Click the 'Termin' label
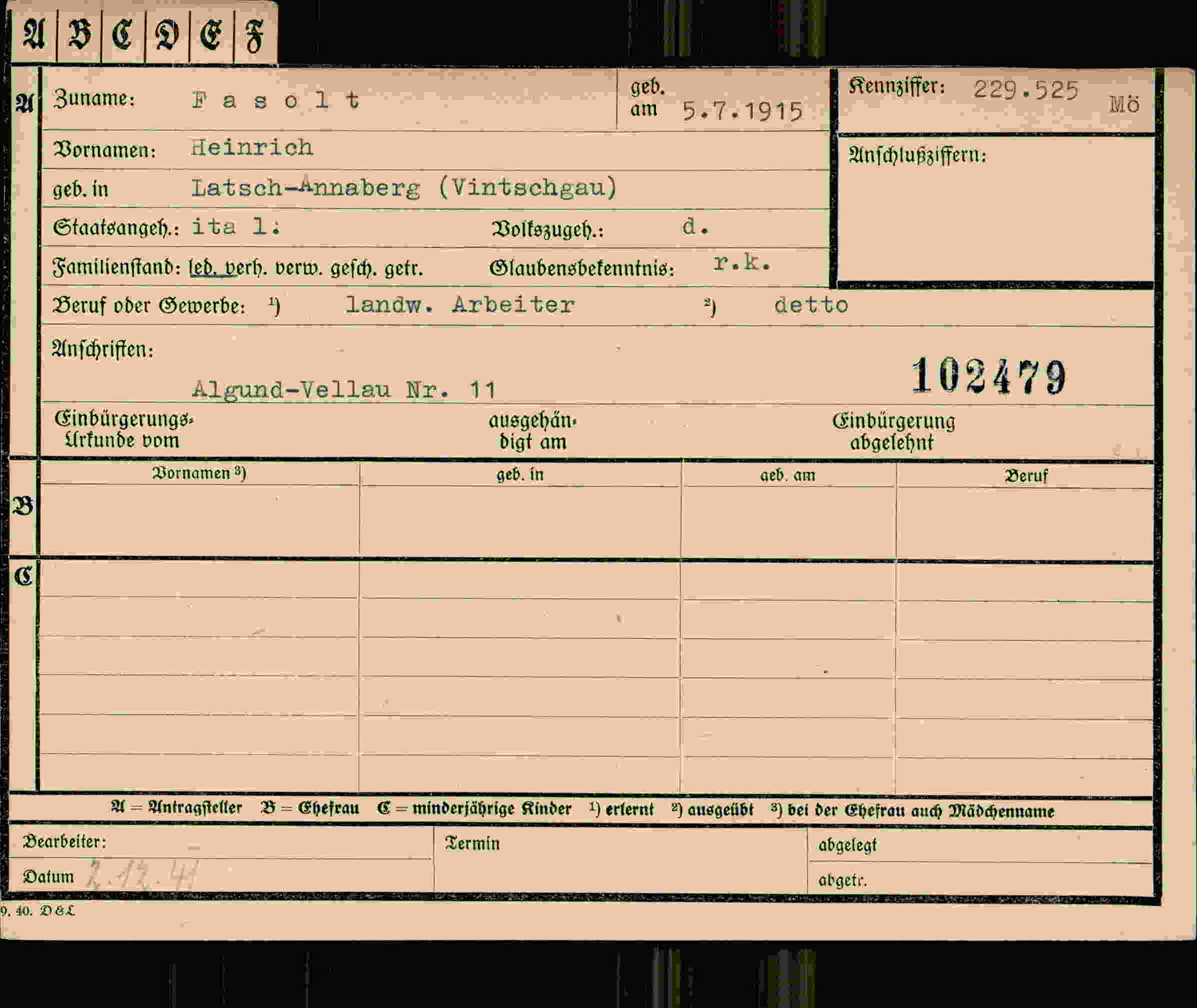Screen dimensions: 1197x1008 pos(472,844)
